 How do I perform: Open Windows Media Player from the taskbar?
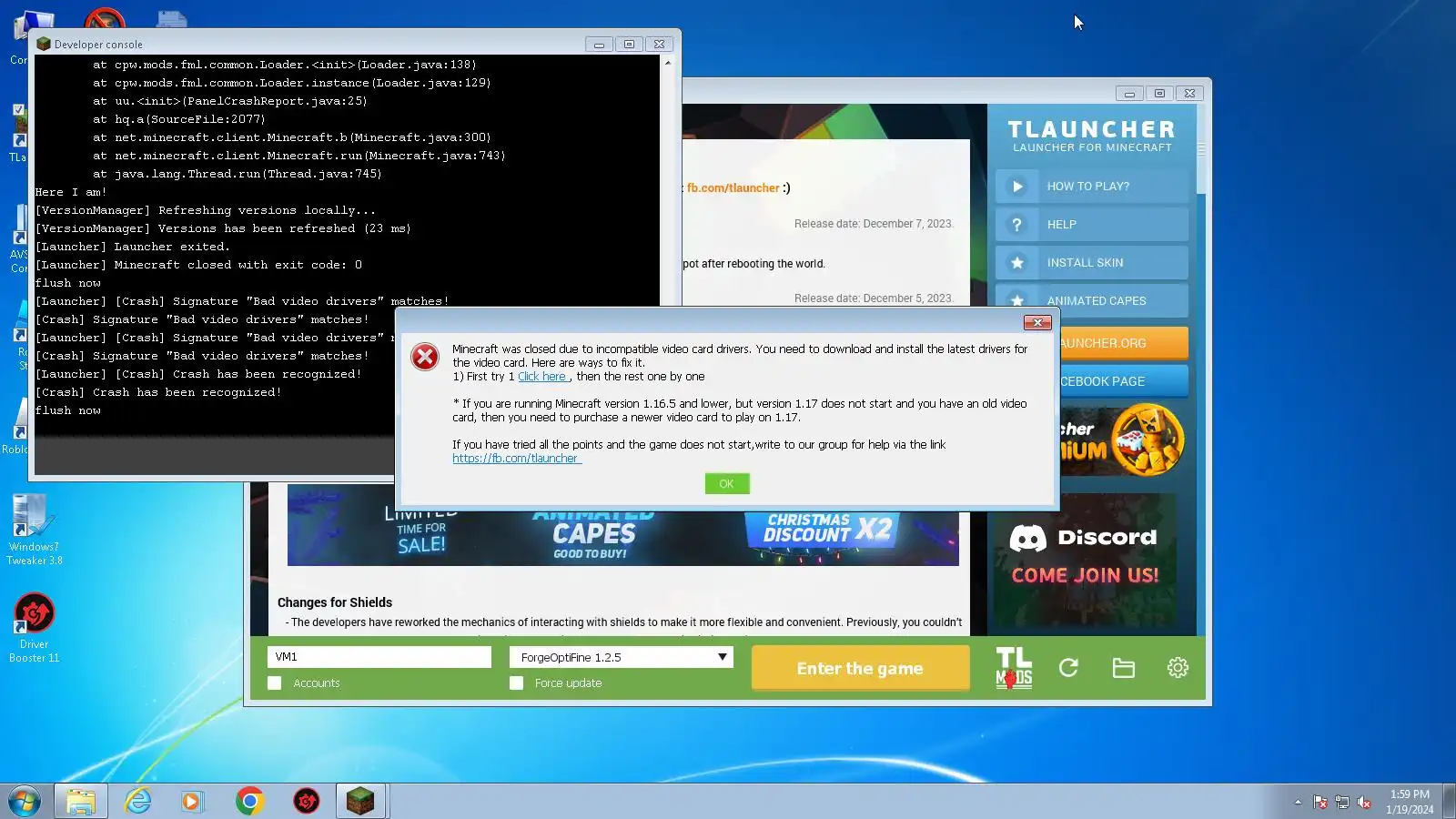pyautogui.click(x=191, y=801)
